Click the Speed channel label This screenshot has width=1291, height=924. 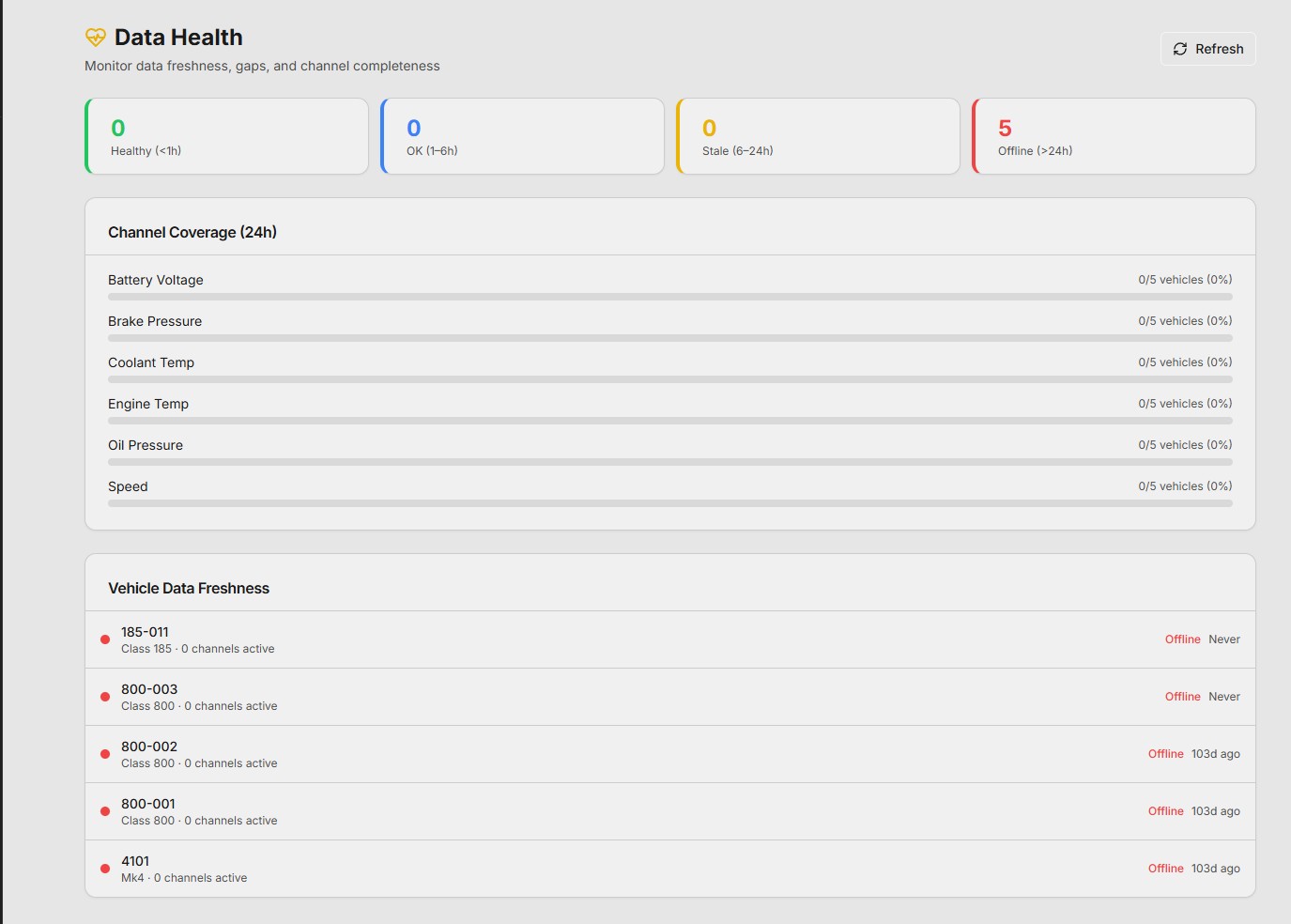click(x=128, y=486)
